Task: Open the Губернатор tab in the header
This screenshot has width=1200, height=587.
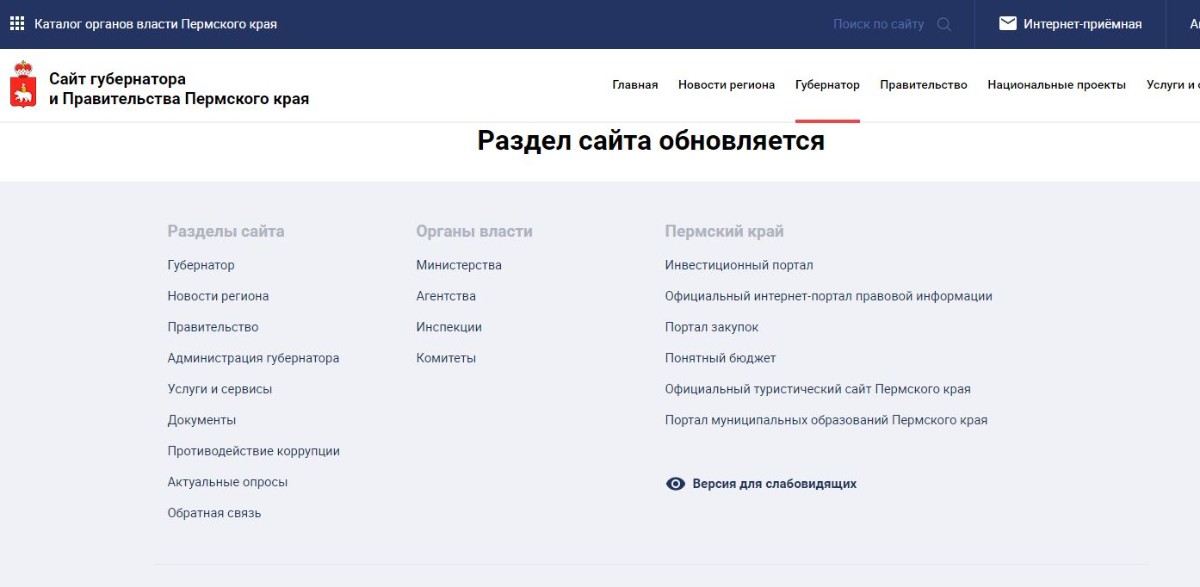Action: [827, 85]
